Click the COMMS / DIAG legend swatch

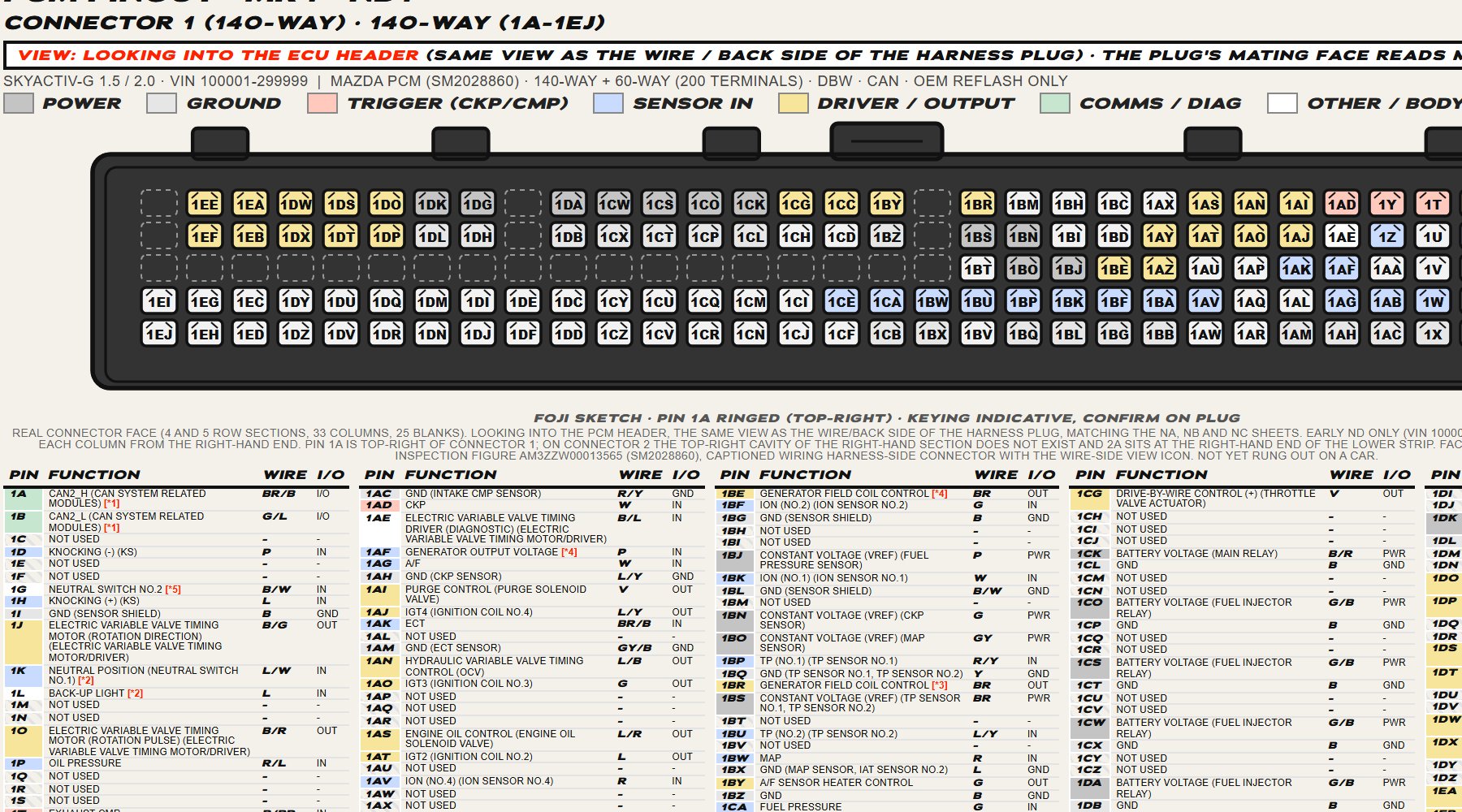pyautogui.click(x=1054, y=103)
